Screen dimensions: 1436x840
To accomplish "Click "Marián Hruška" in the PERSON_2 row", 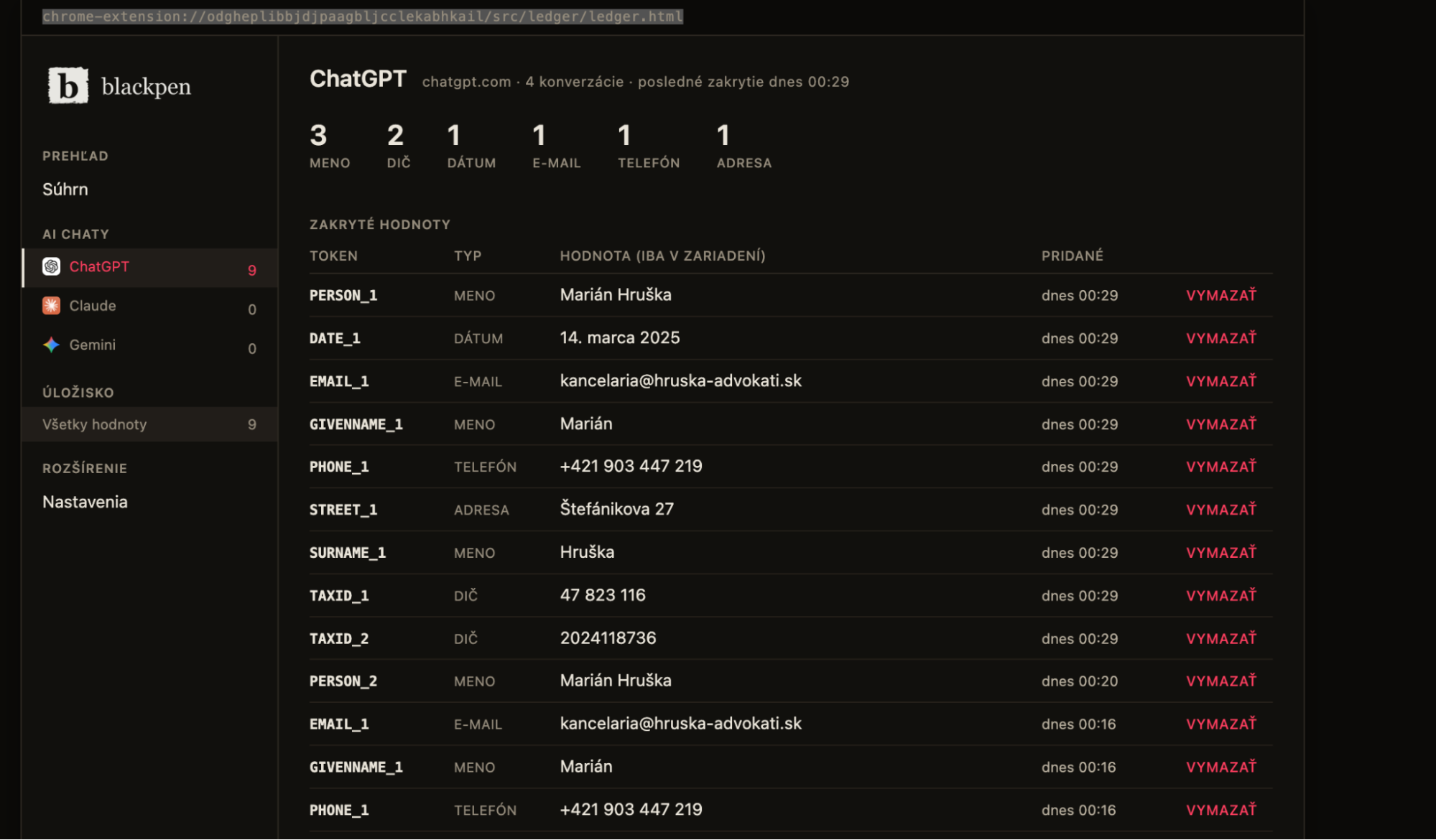I will [616, 681].
